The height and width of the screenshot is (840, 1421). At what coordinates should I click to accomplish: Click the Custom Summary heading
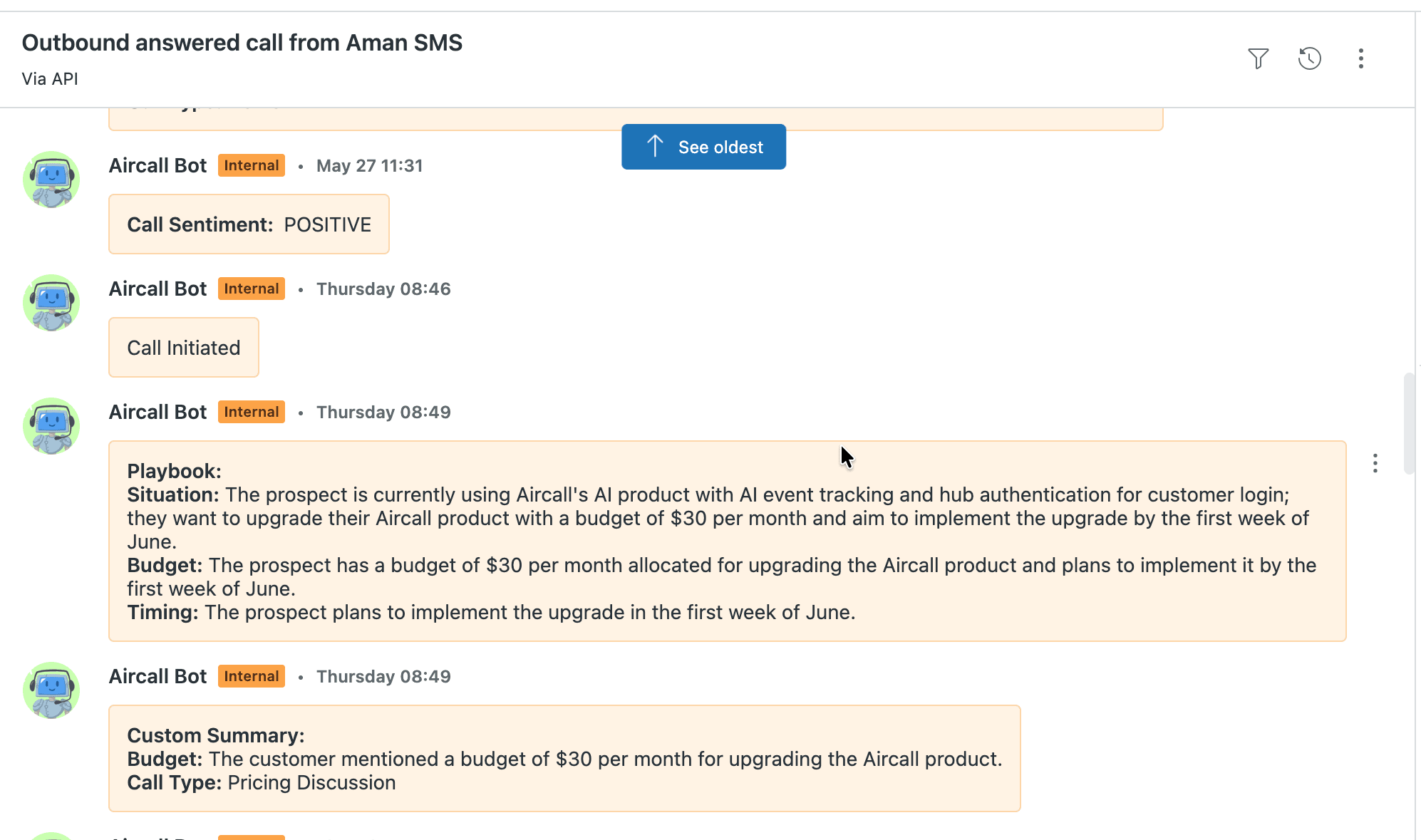click(x=216, y=735)
